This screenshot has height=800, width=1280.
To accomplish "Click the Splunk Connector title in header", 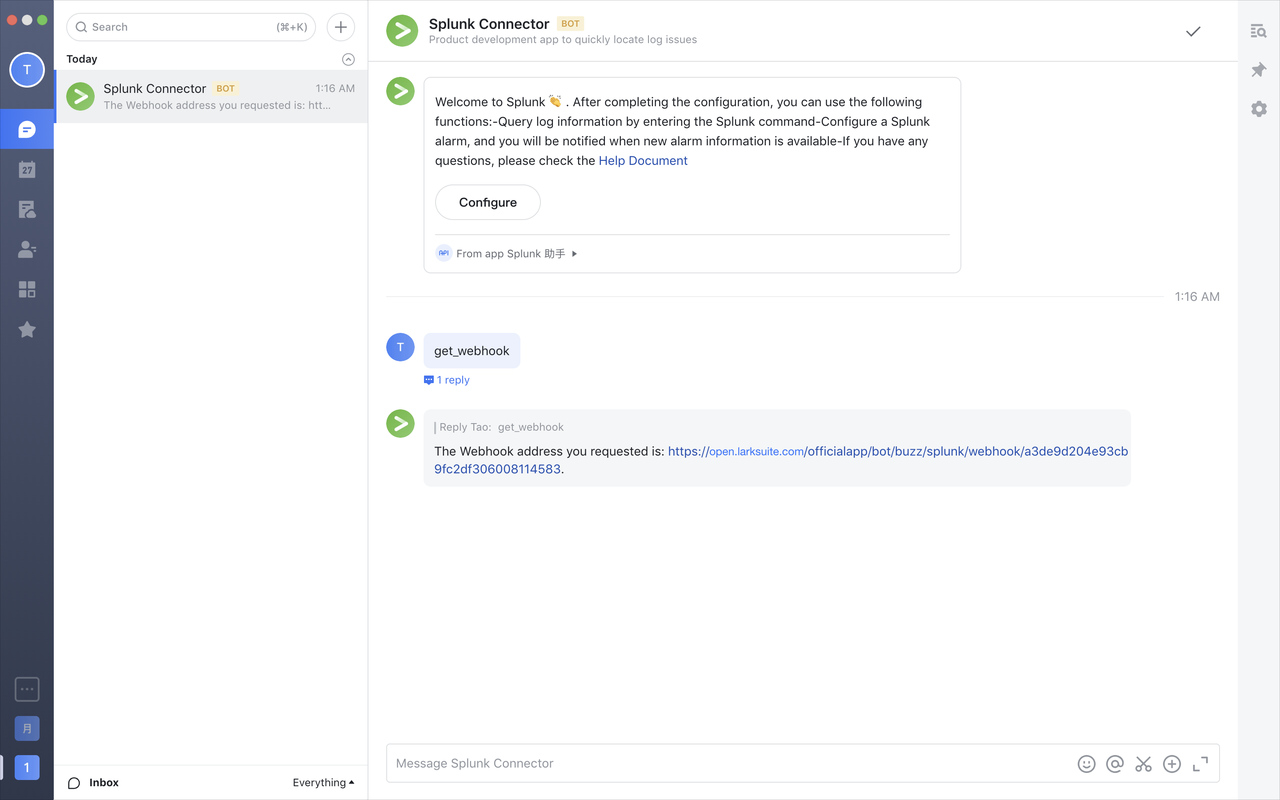I will point(489,24).
